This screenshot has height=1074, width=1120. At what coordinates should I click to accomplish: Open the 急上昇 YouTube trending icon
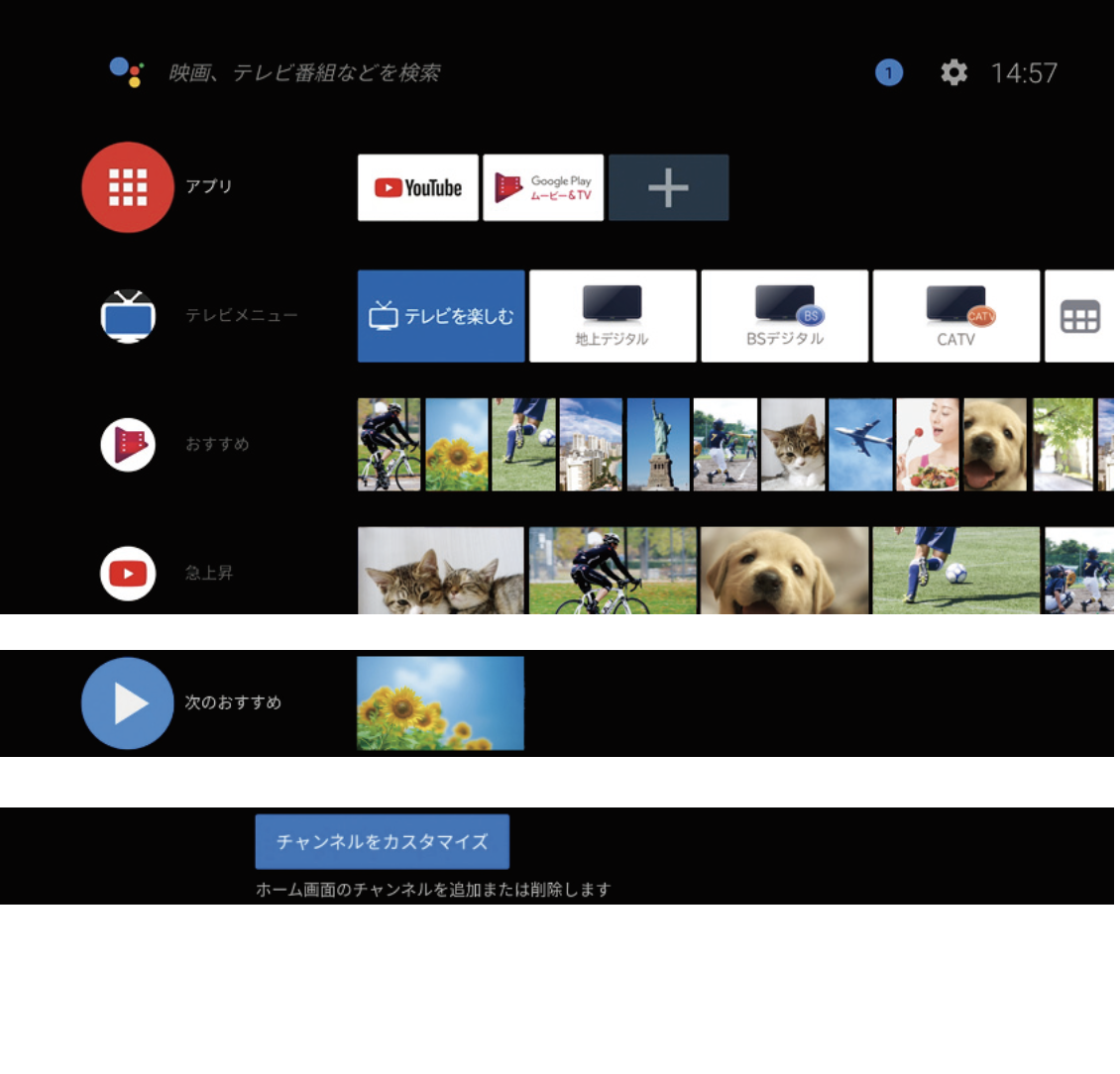click(x=128, y=574)
